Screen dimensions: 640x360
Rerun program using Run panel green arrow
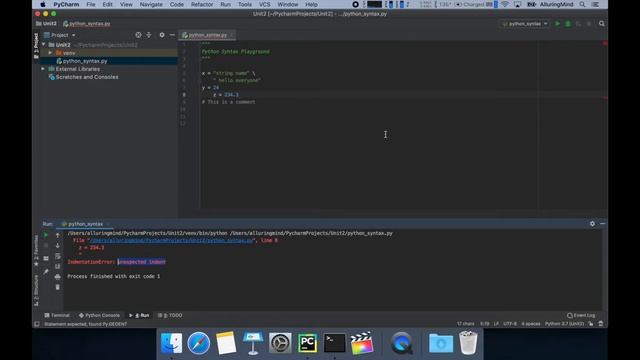(46, 235)
